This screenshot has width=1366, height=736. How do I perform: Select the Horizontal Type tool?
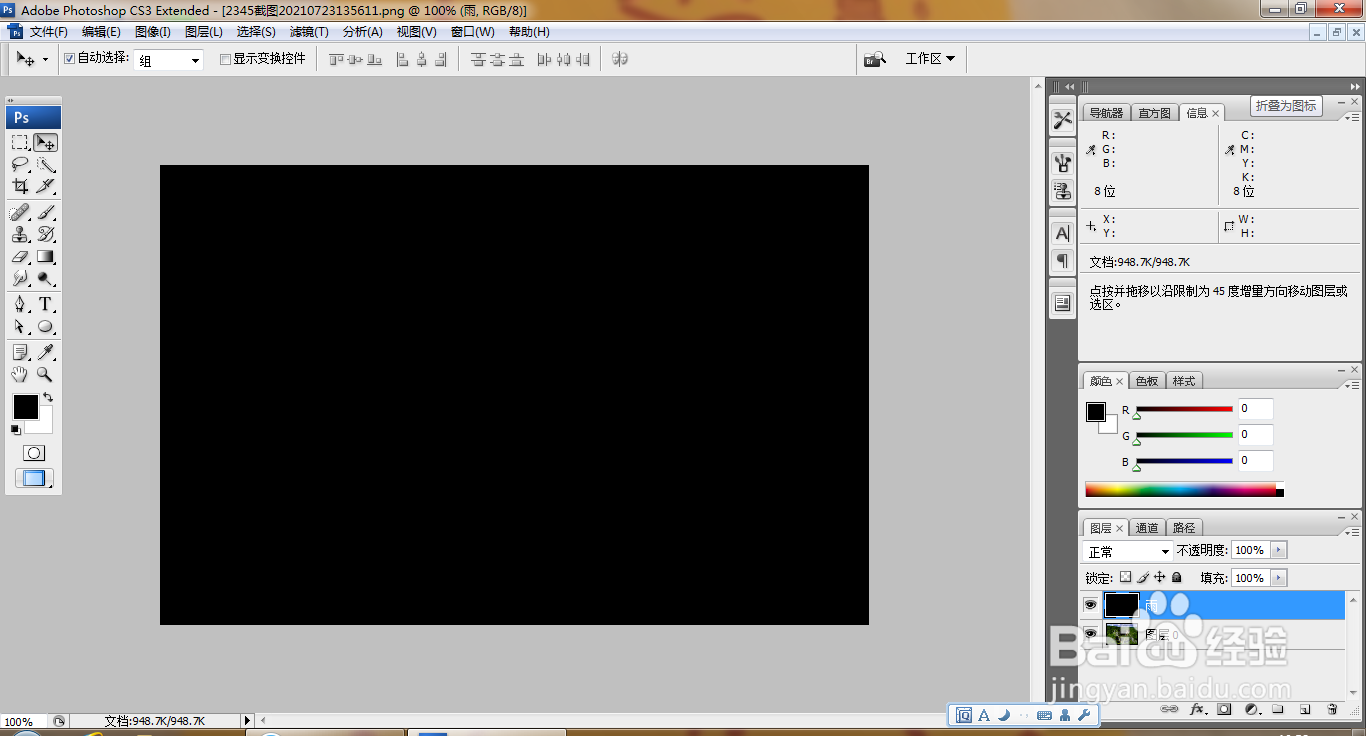pos(45,304)
